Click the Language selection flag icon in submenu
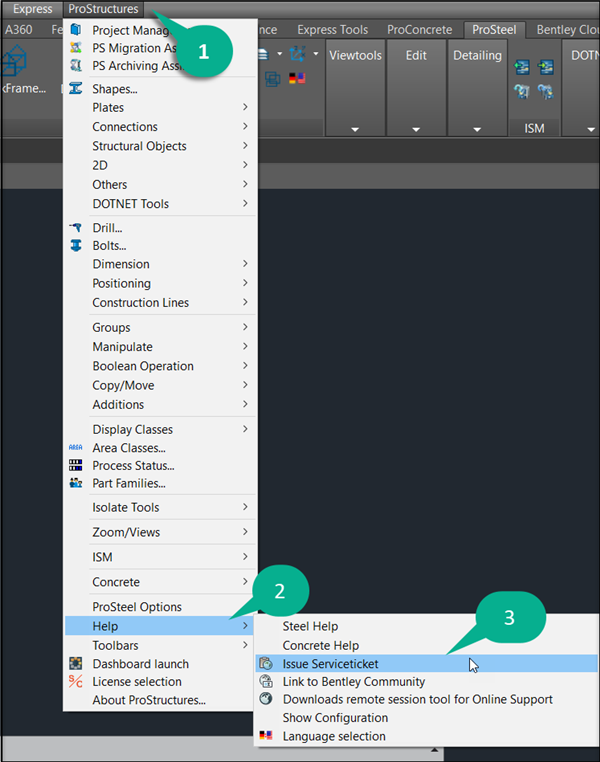This screenshot has height=762, width=600. (x=266, y=735)
